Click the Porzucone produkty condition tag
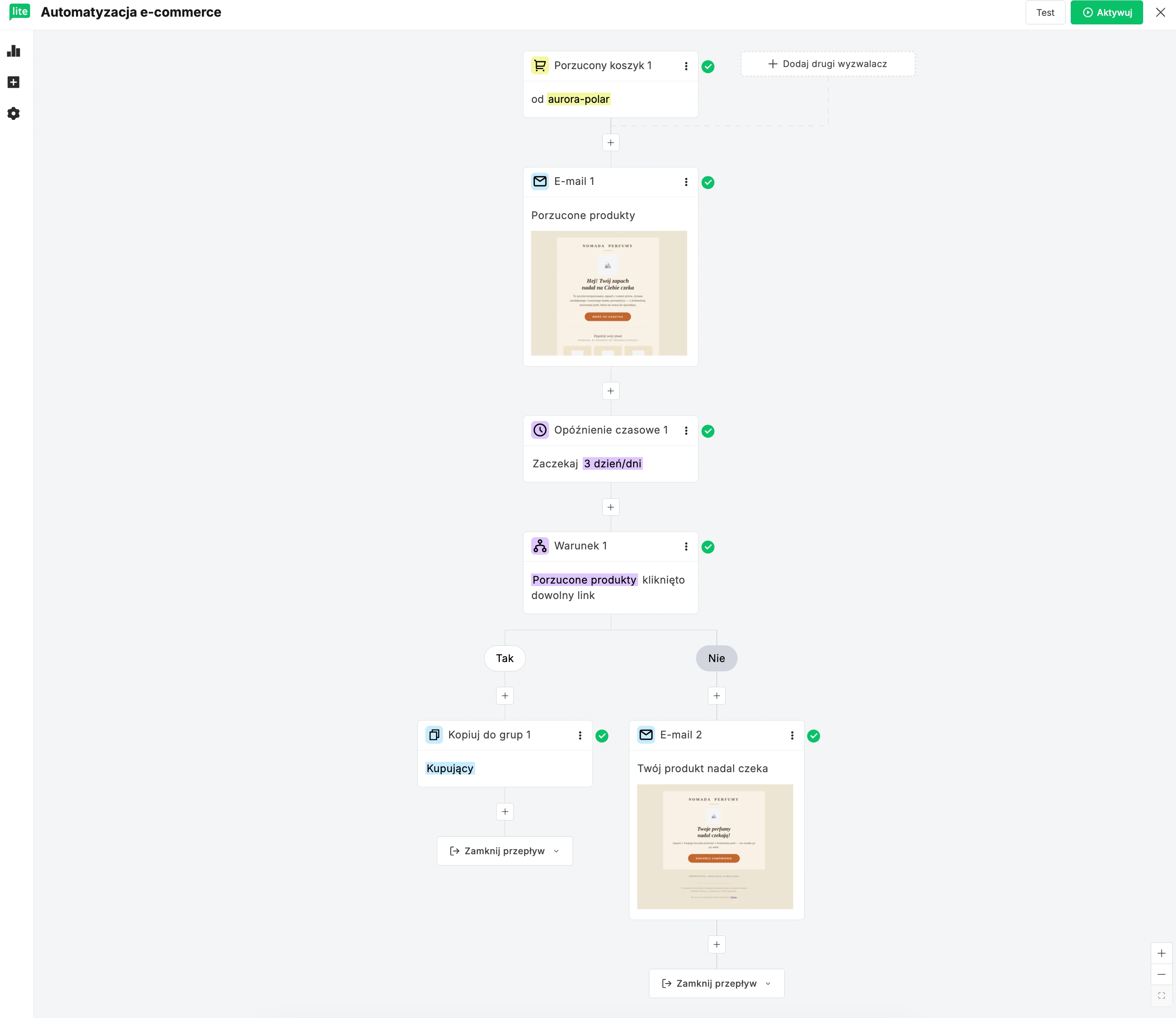The width and height of the screenshot is (1176, 1018). pos(584,580)
